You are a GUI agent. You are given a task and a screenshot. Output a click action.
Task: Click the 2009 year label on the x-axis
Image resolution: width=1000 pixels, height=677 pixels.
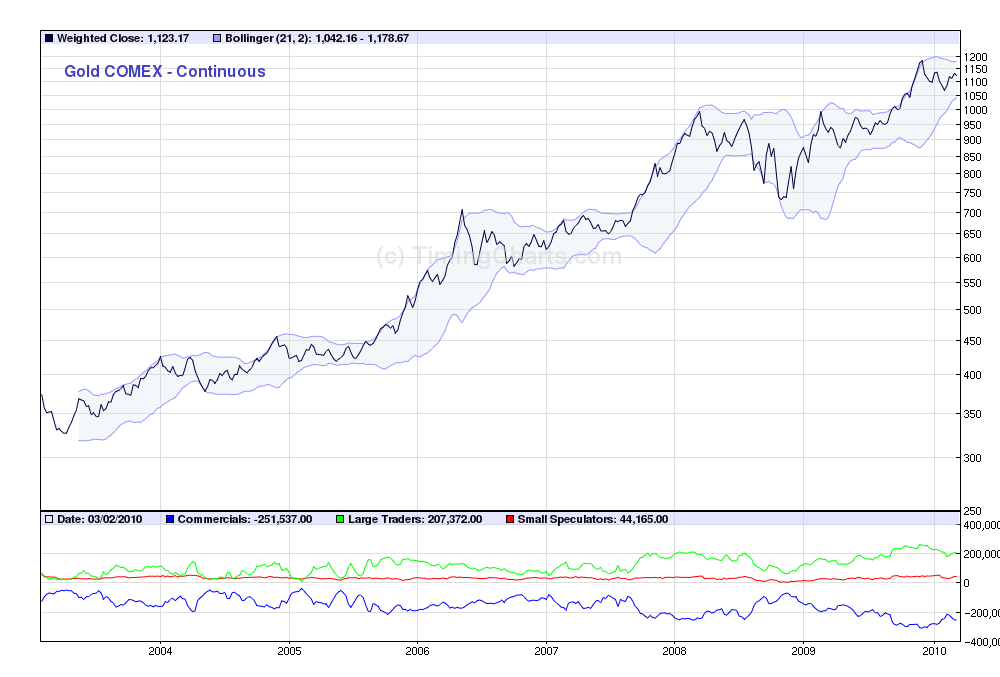(x=803, y=651)
